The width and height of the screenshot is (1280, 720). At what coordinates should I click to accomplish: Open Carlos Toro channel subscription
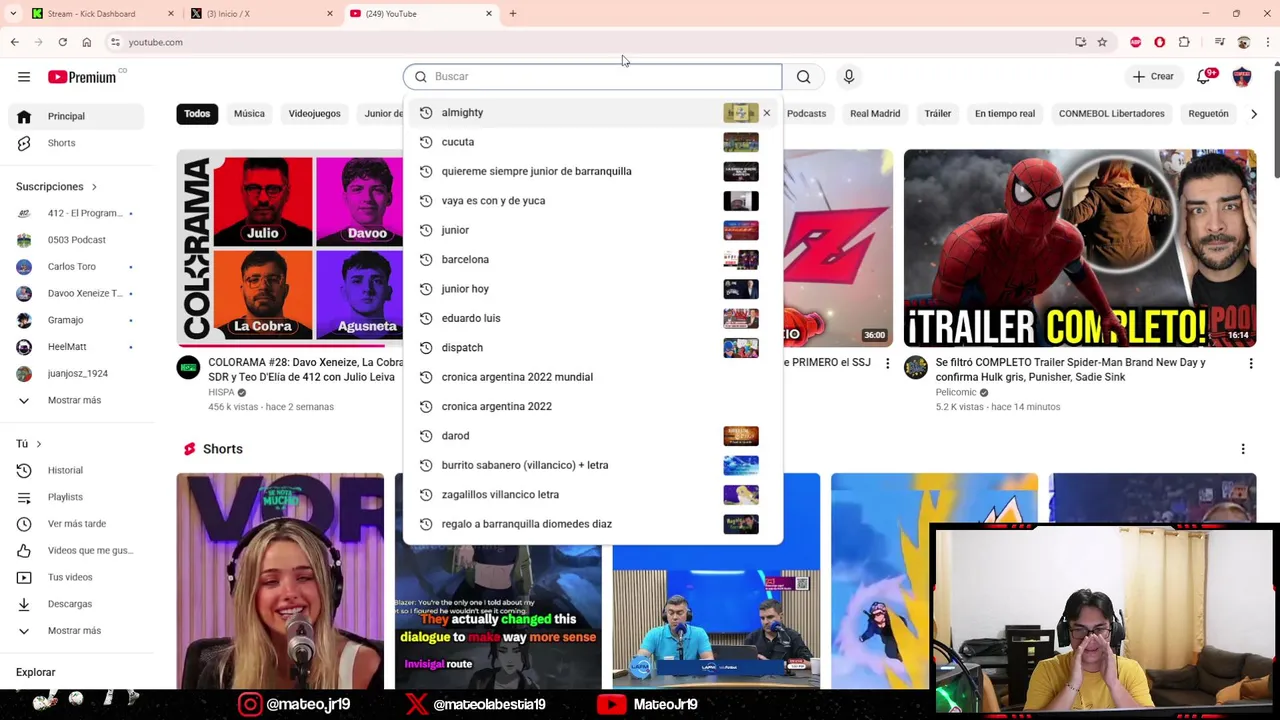[77, 267]
